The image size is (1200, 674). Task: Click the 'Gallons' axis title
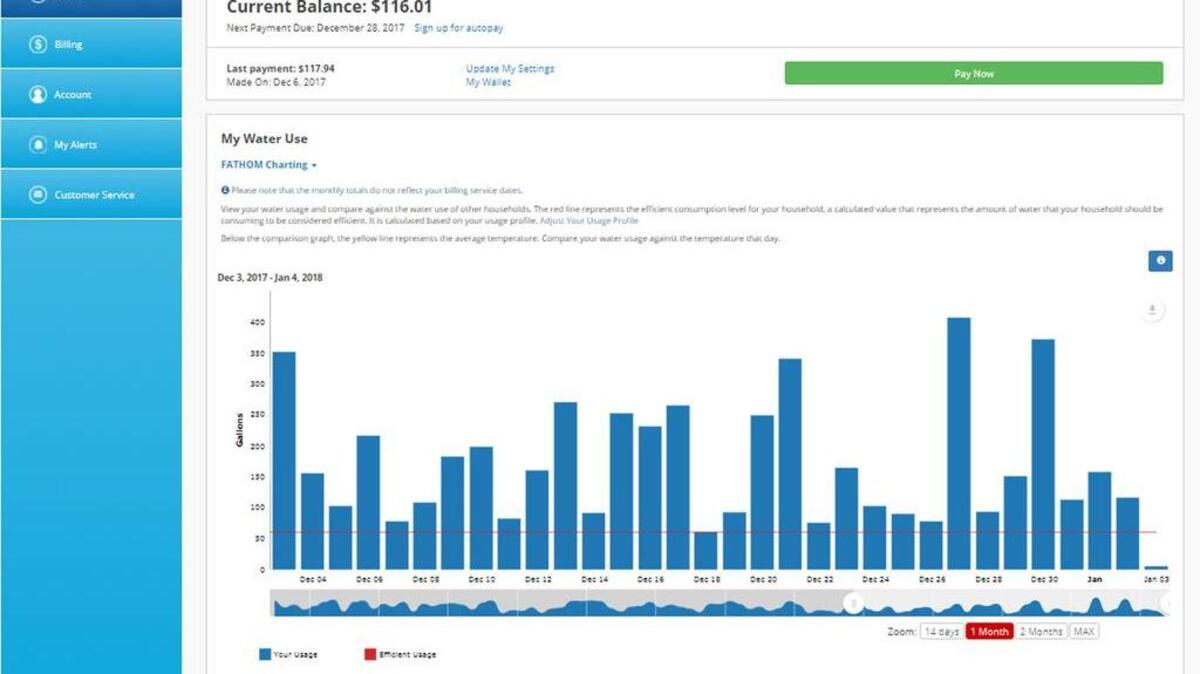(x=240, y=429)
